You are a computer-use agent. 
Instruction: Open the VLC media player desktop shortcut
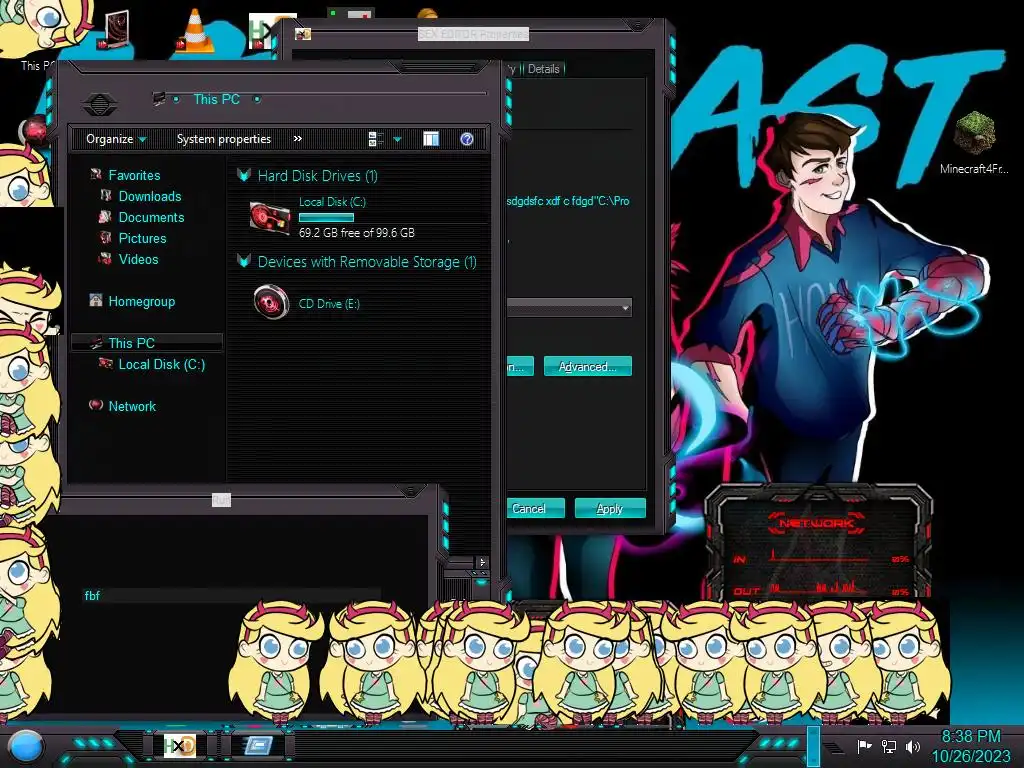(x=195, y=29)
